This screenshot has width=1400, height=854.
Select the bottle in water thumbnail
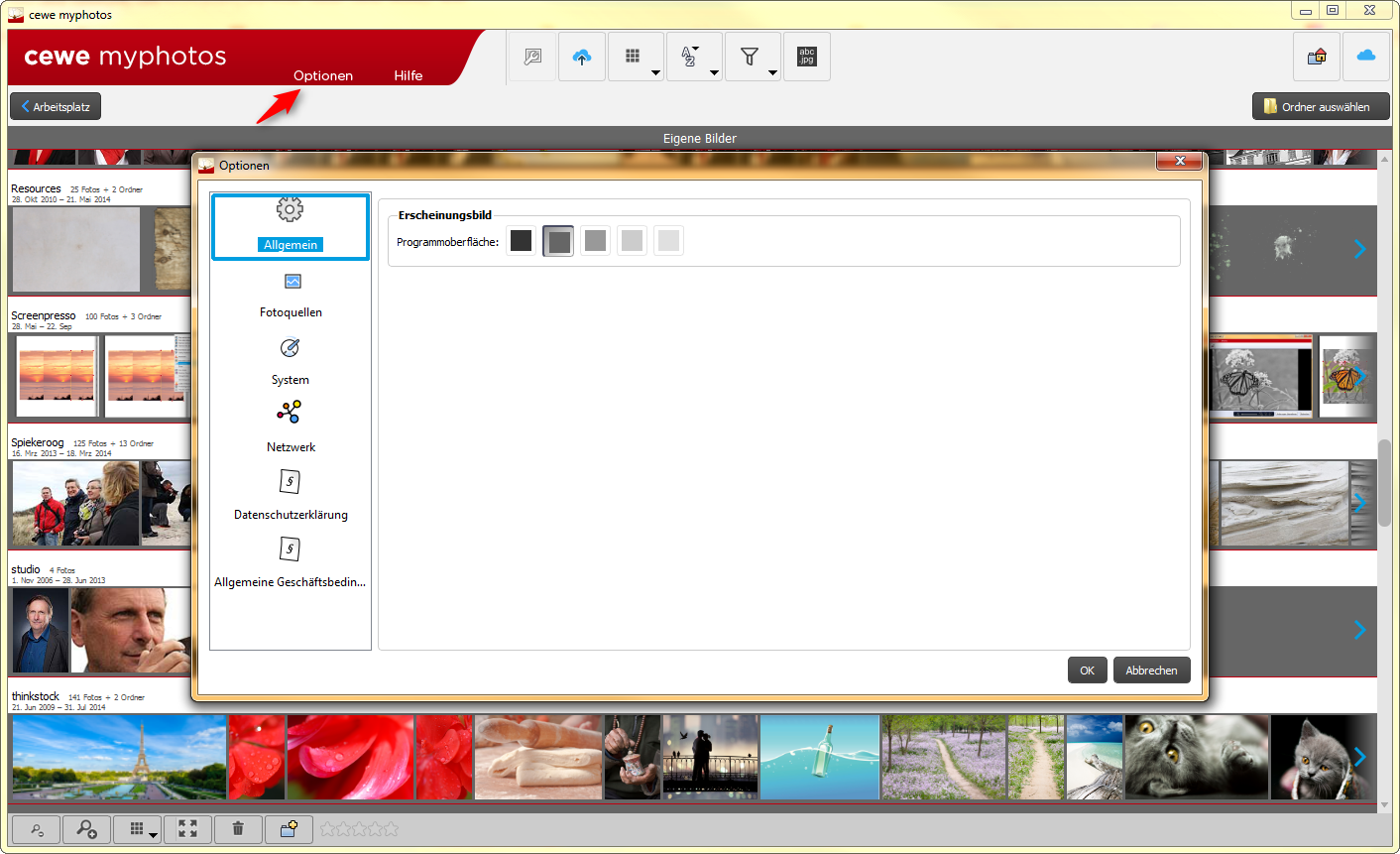(820, 757)
